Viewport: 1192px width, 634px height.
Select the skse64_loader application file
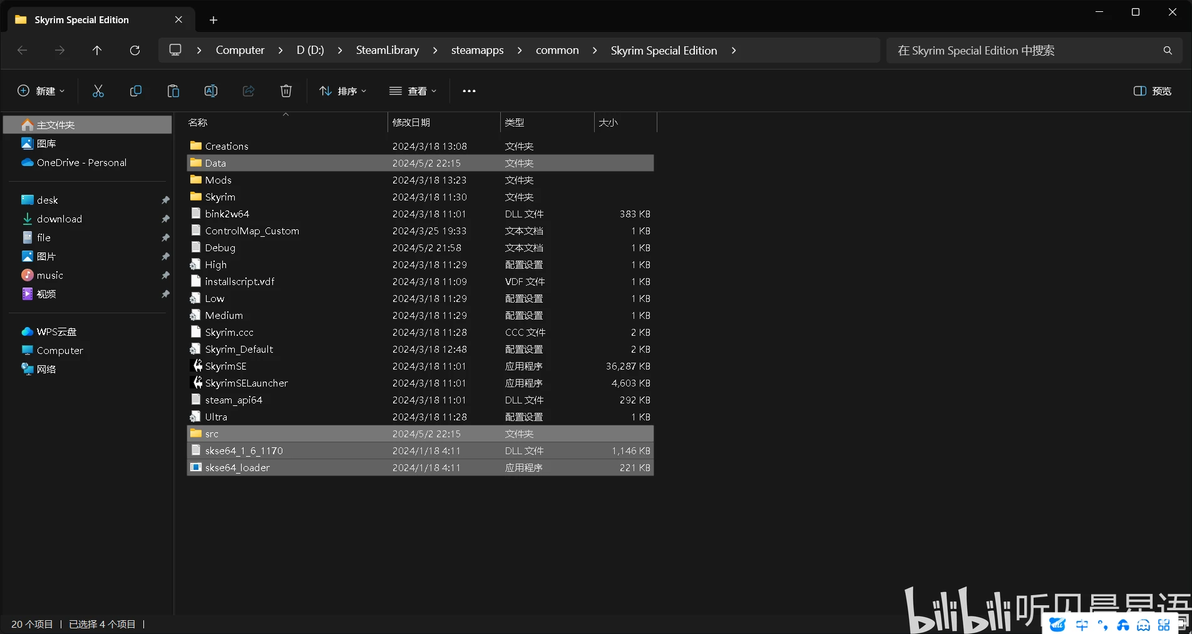(420, 468)
